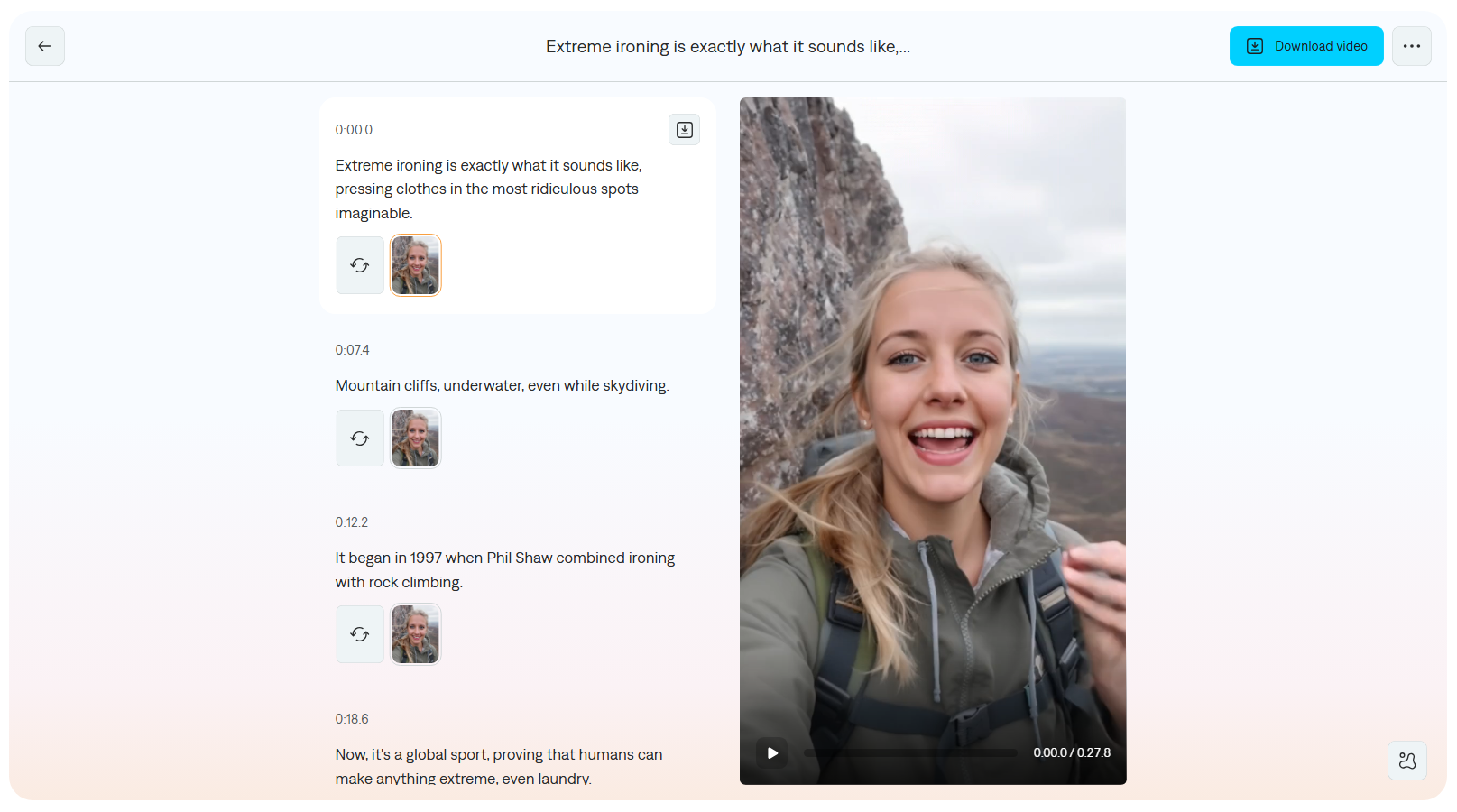
Task: Download the first segment's audio
Action: click(x=684, y=129)
